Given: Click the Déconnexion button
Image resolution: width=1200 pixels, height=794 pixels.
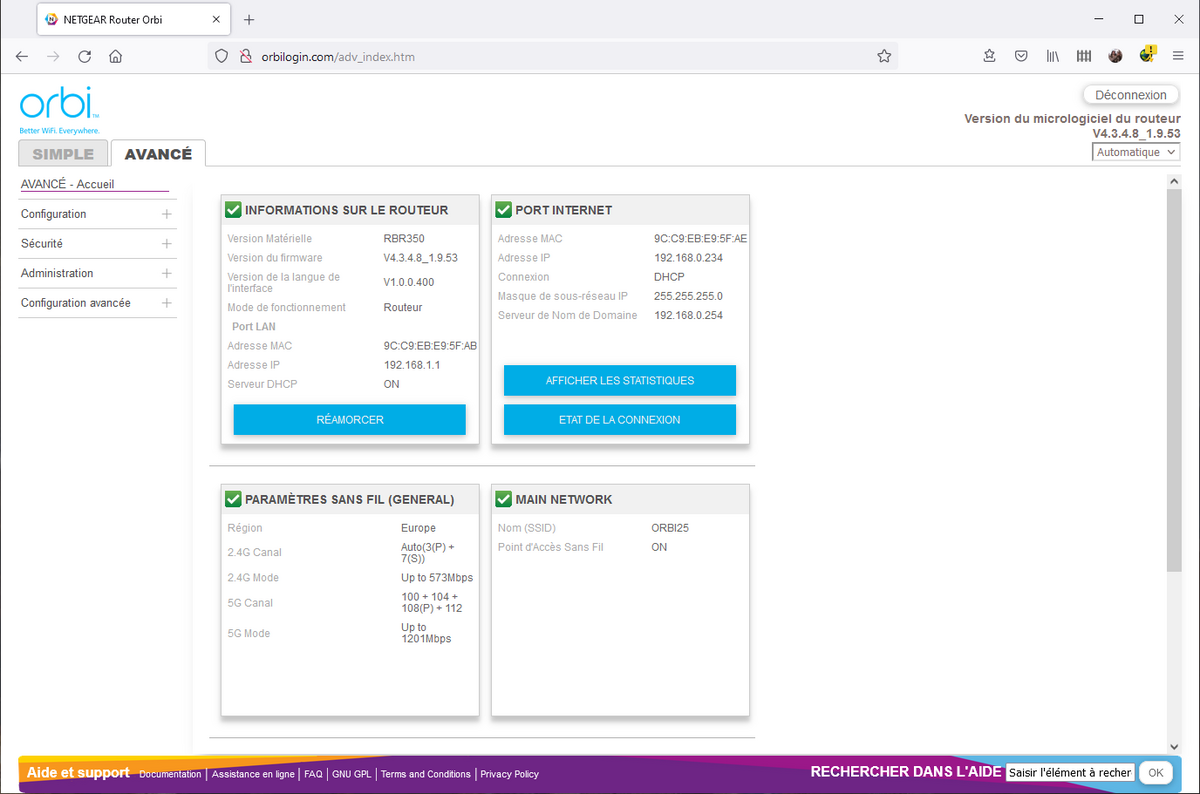Looking at the screenshot, I should point(1131,95).
